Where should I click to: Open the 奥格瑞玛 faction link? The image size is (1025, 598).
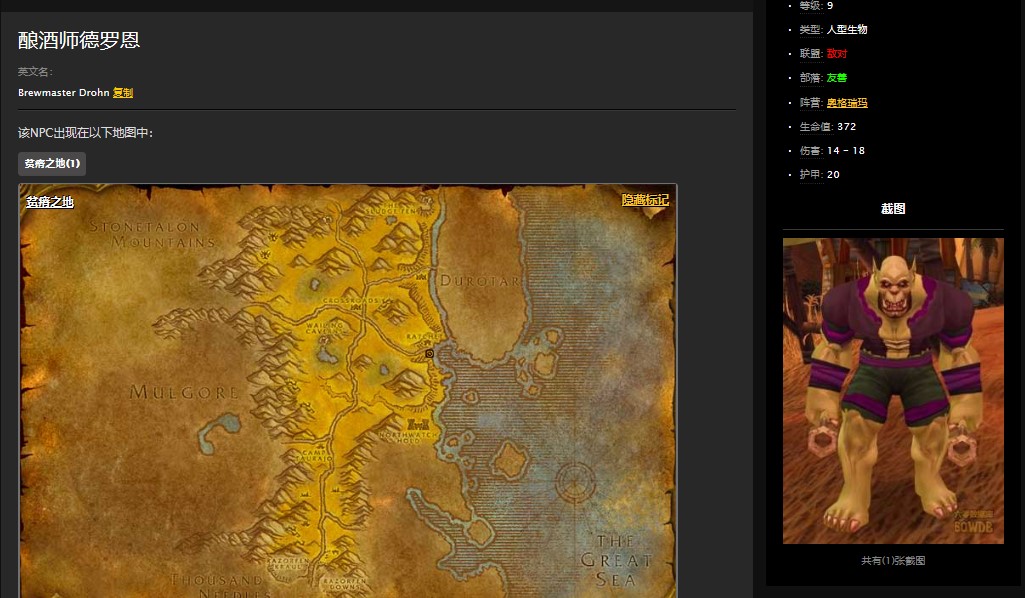tap(847, 103)
